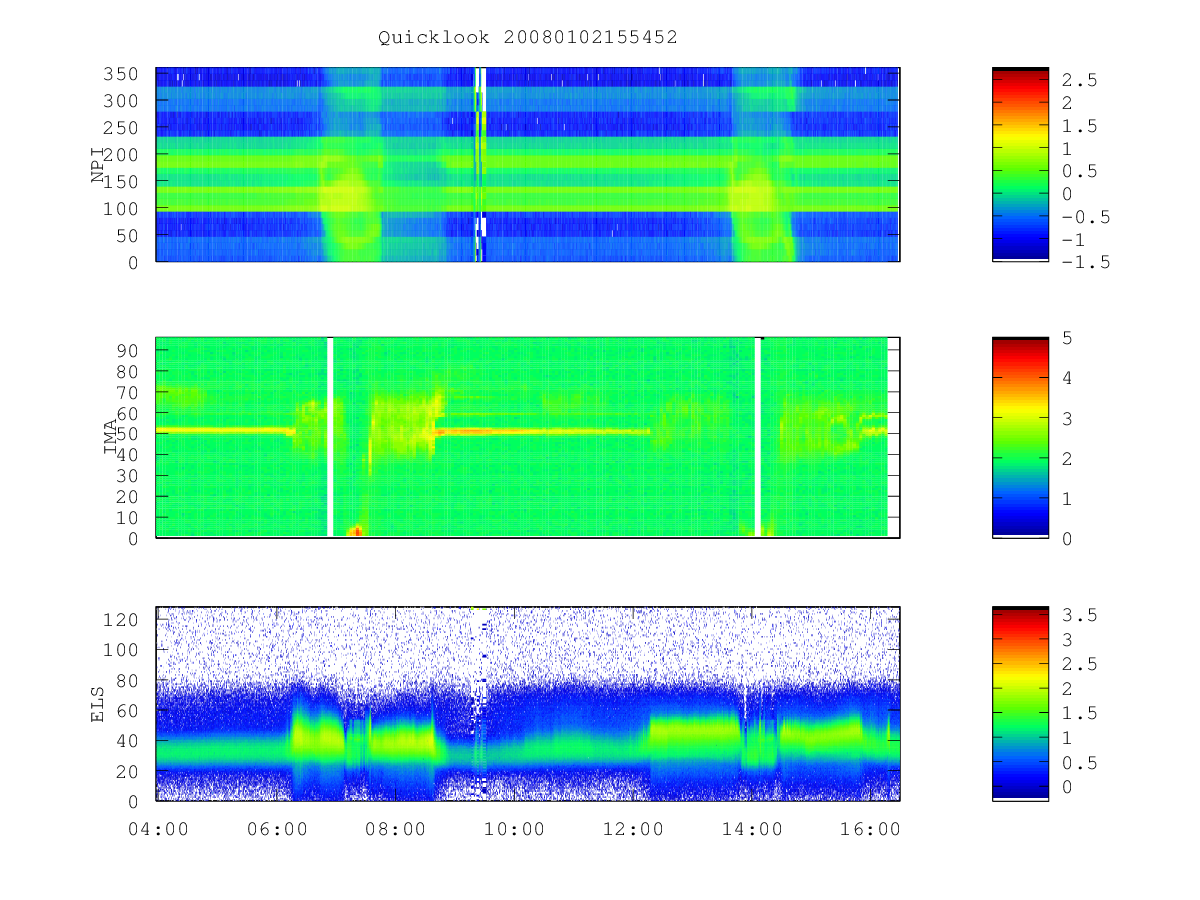Click the 2.5 label on NPI colorbar

(x=1079, y=79)
